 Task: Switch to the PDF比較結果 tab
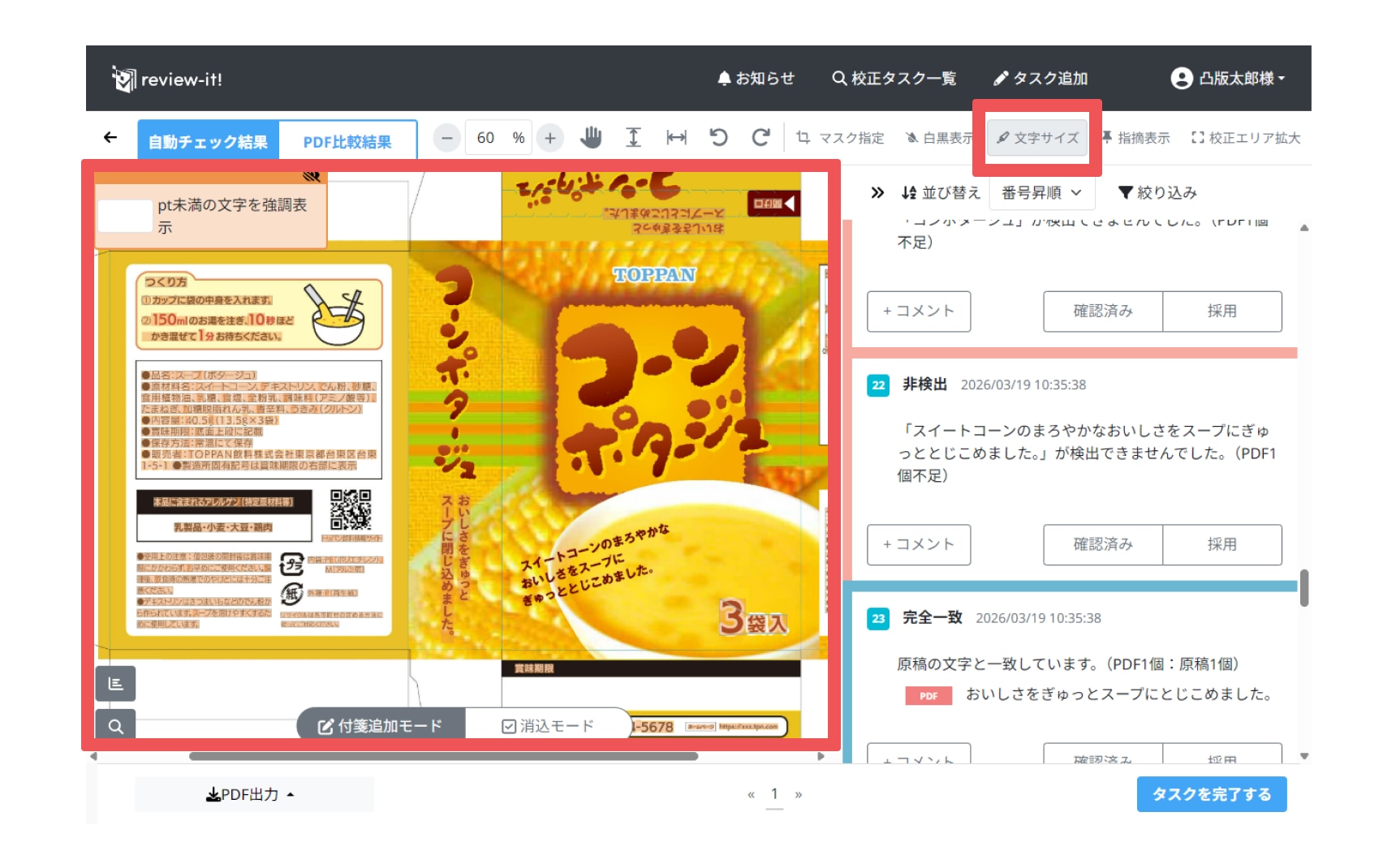[347, 142]
